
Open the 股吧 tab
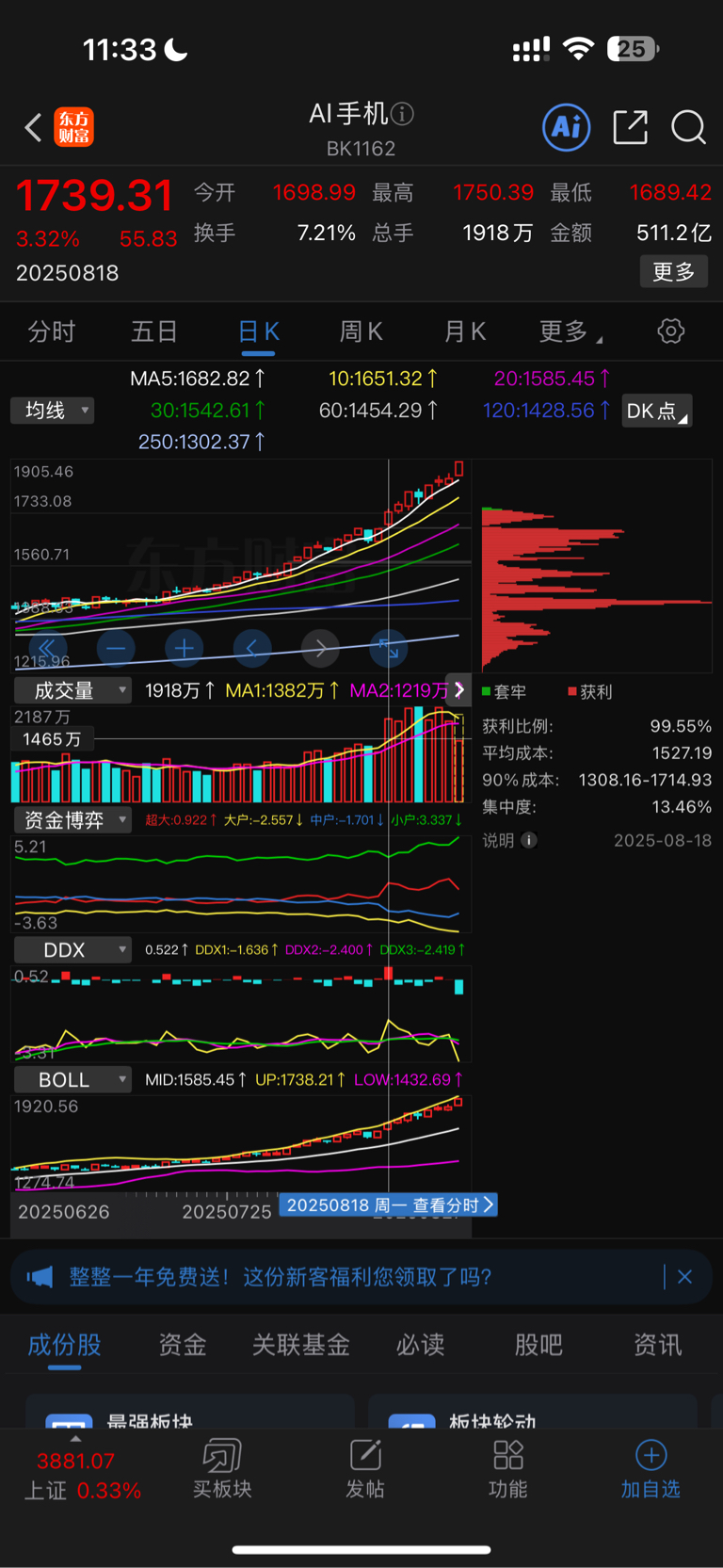pyautogui.click(x=538, y=1345)
